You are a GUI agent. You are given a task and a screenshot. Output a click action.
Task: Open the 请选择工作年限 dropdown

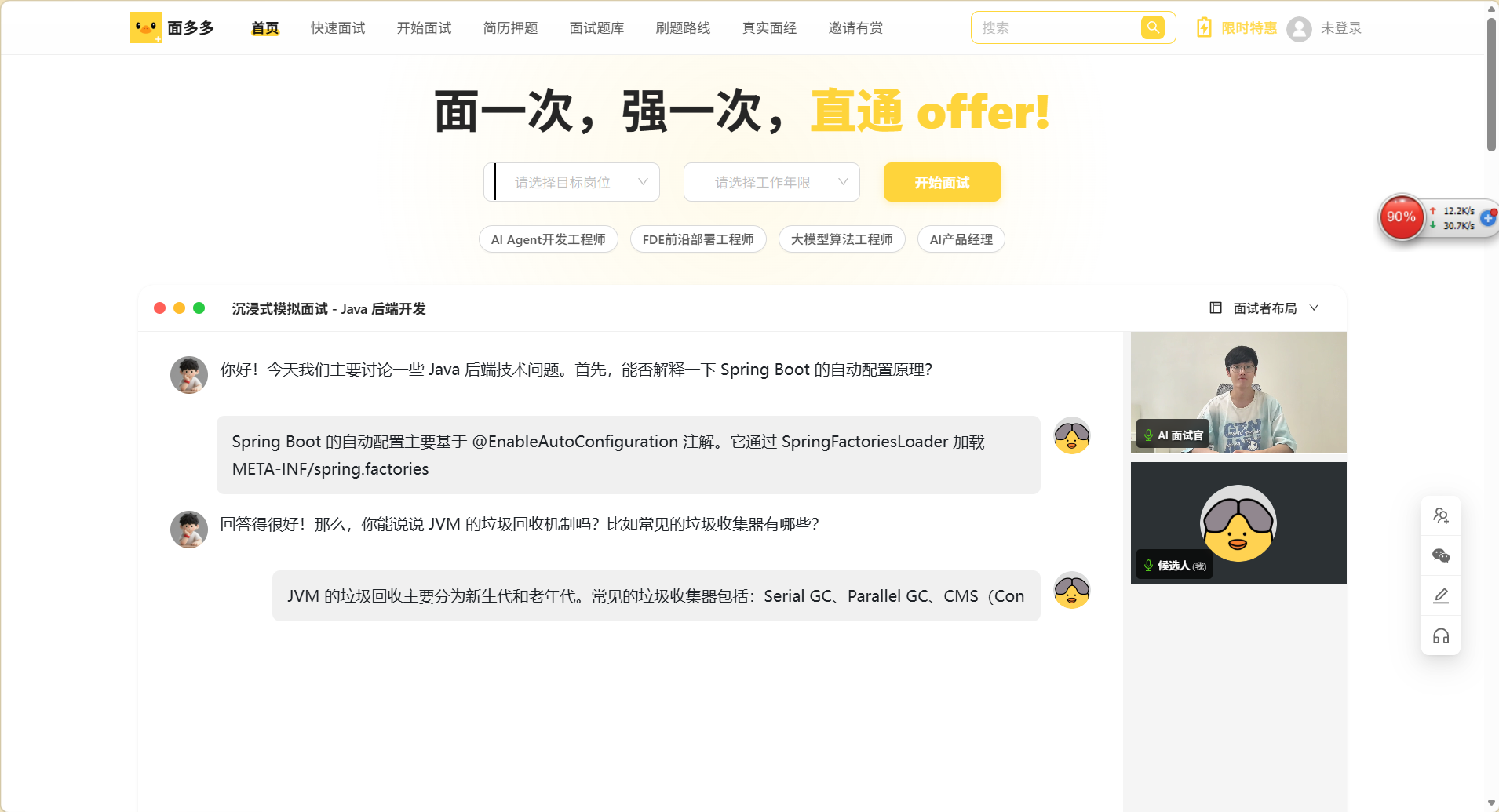[771, 182]
